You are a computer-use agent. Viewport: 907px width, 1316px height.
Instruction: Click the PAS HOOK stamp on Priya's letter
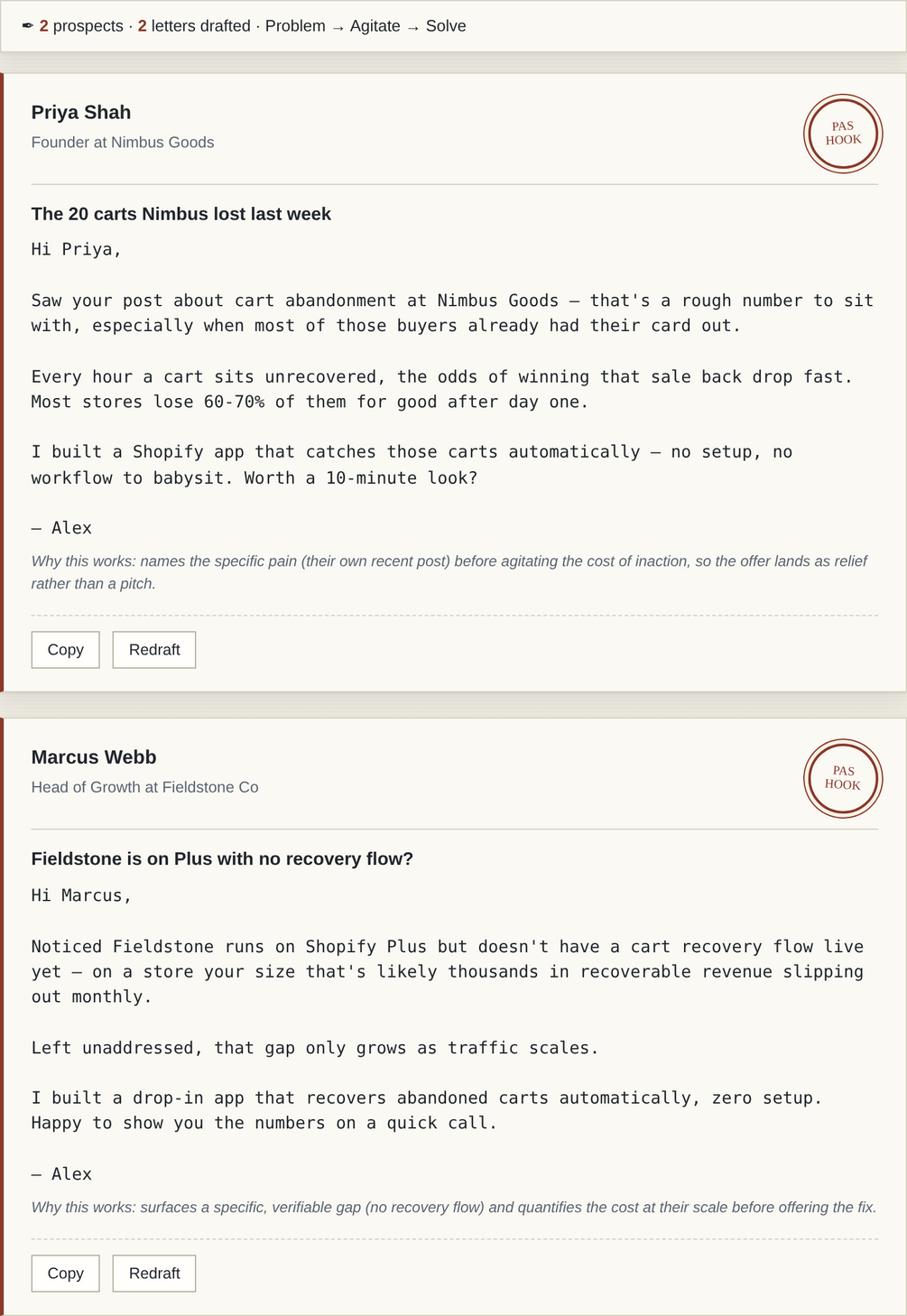[x=843, y=134]
